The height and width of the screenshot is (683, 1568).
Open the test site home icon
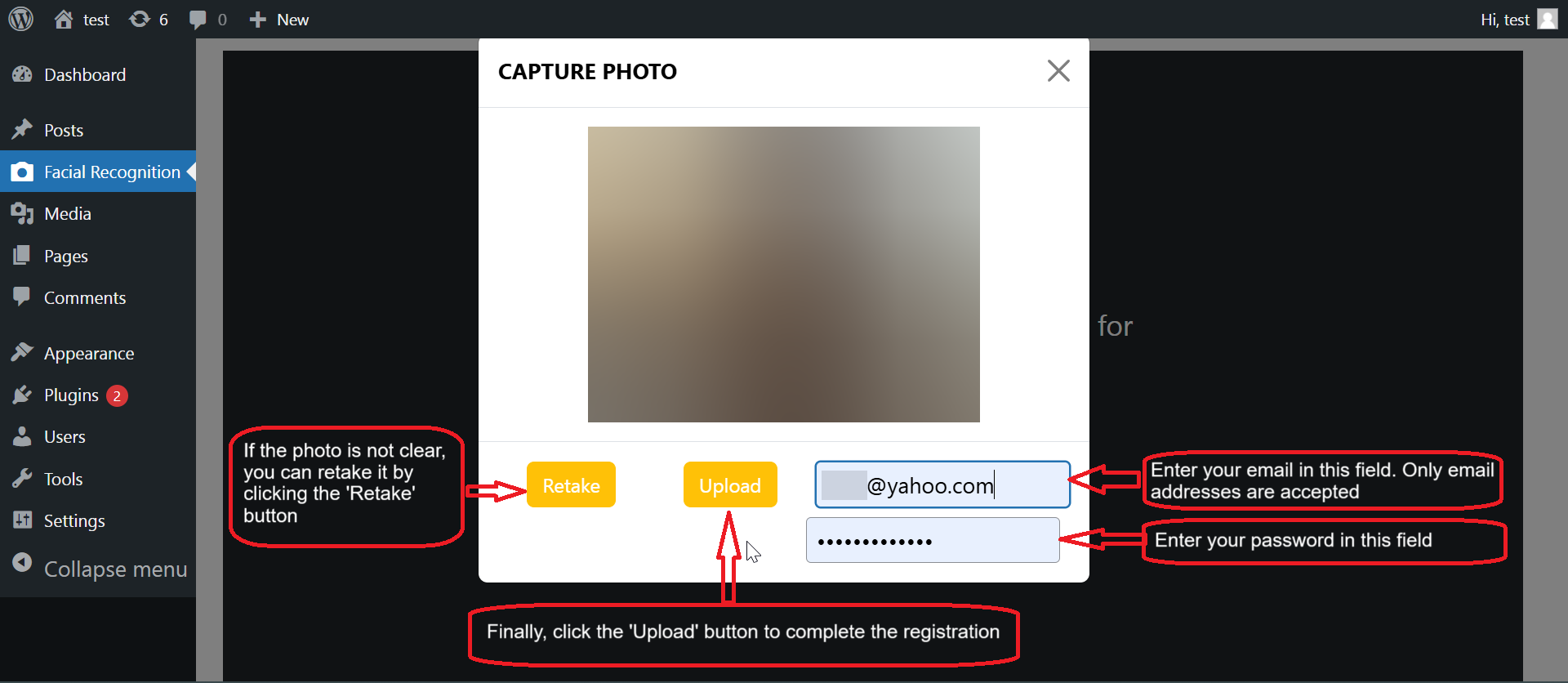[x=64, y=19]
